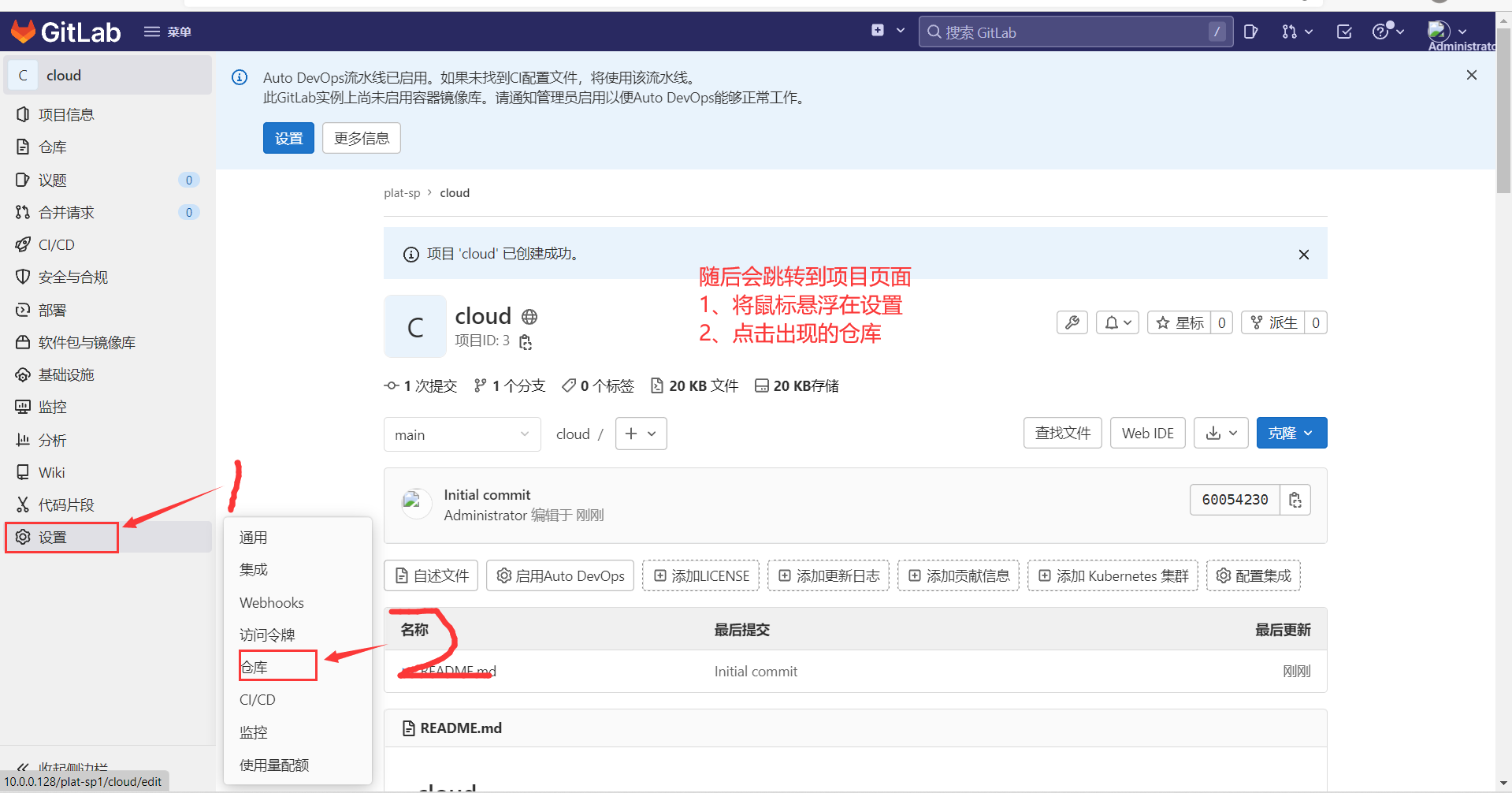Image resolution: width=1512 pixels, height=793 pixels.
Task: Click the wrench icon next to notification bell
Action: coord(1072,322)
